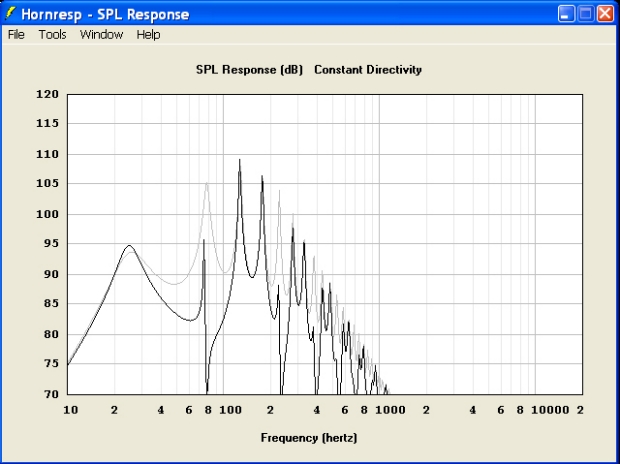Click the 80 dB y-axis label
The width and height of the screenshot is (620, 464).
click(x=50, y=334)
